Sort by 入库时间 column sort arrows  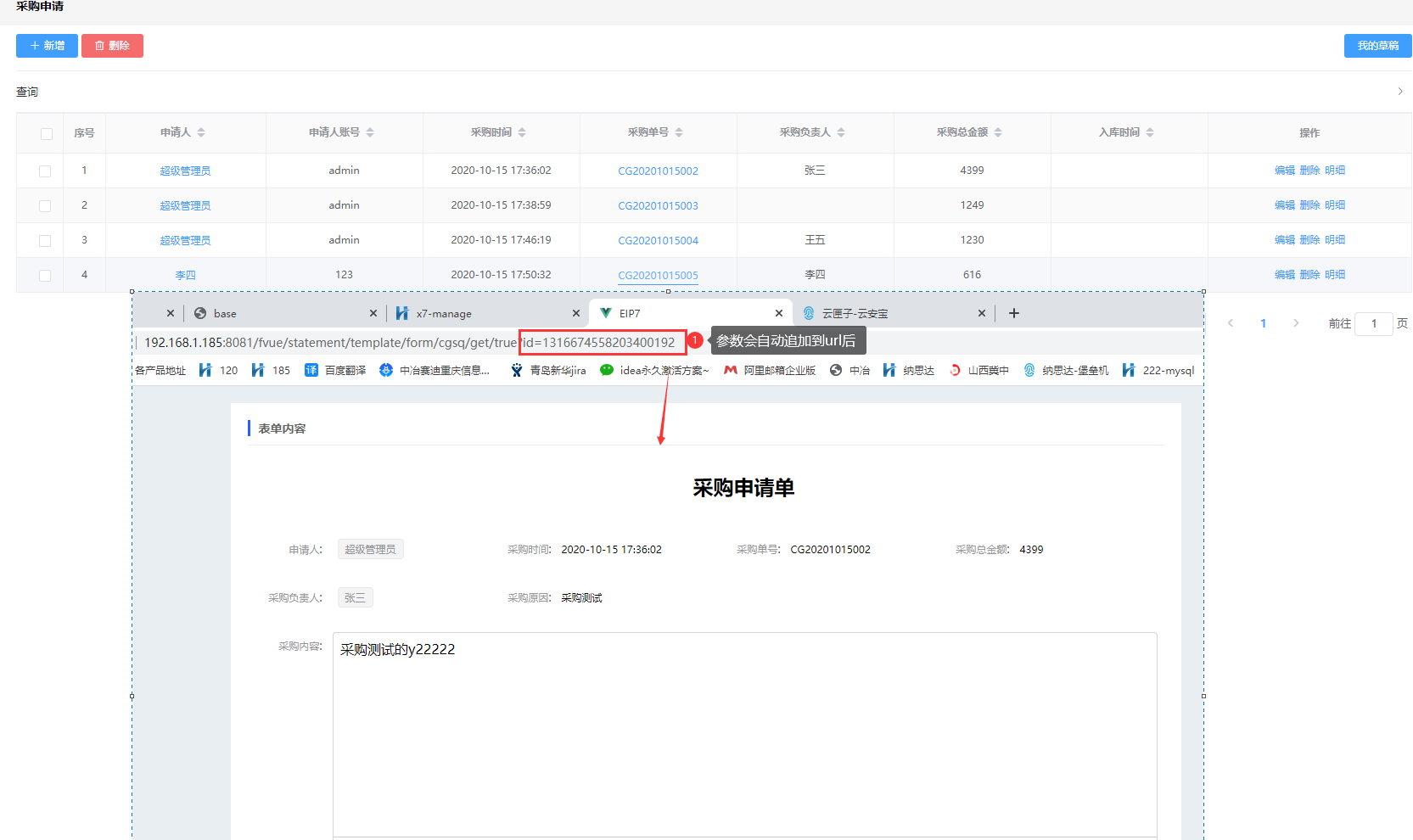(1150, 132)
